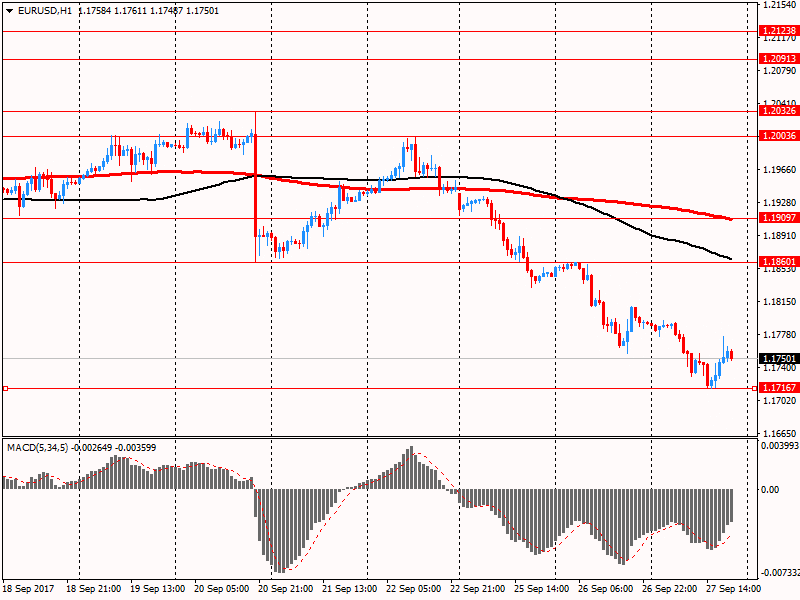Click the 18 Sep 2017 date label
Screen dimensions: 800x600
28,589
